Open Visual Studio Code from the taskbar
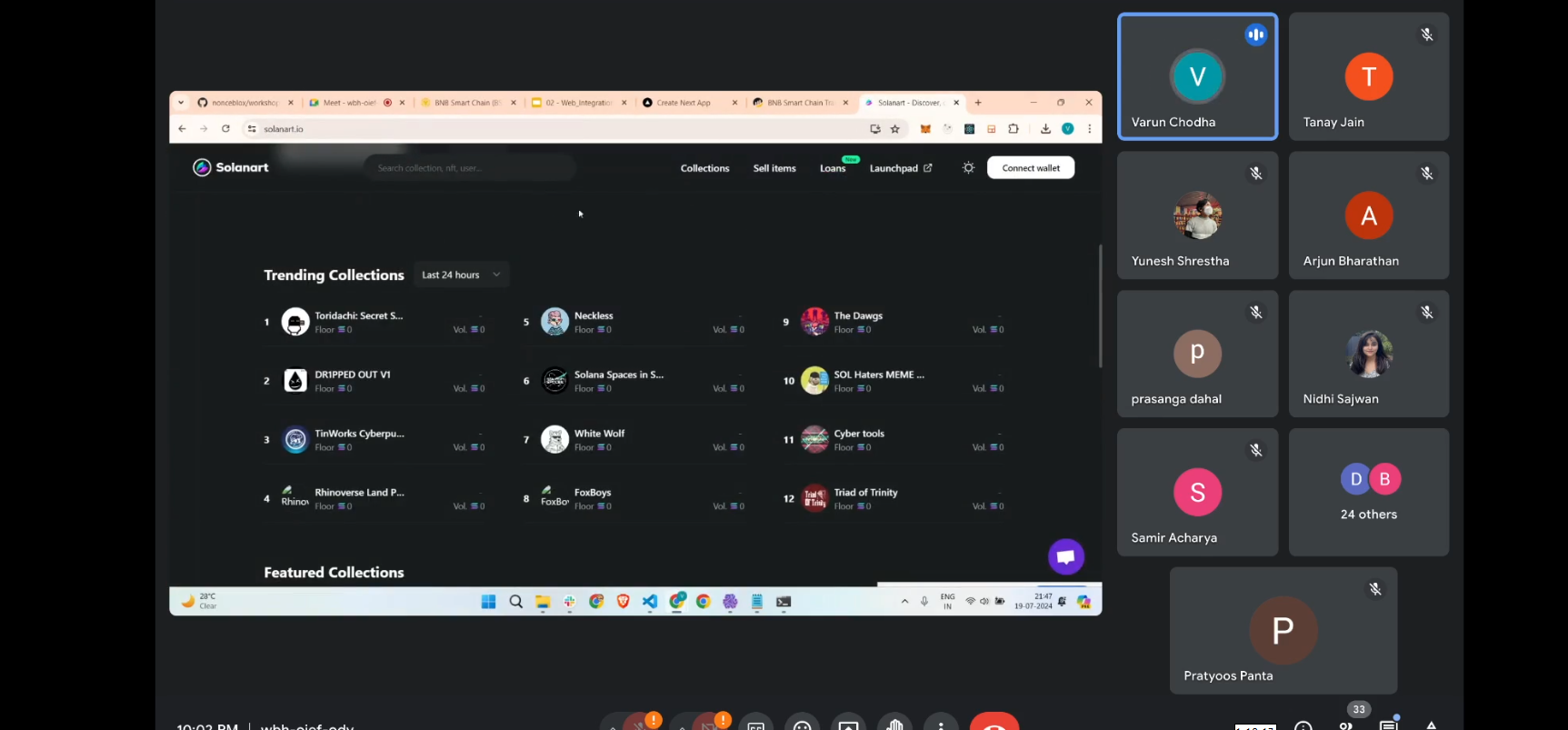 [650, 602]
